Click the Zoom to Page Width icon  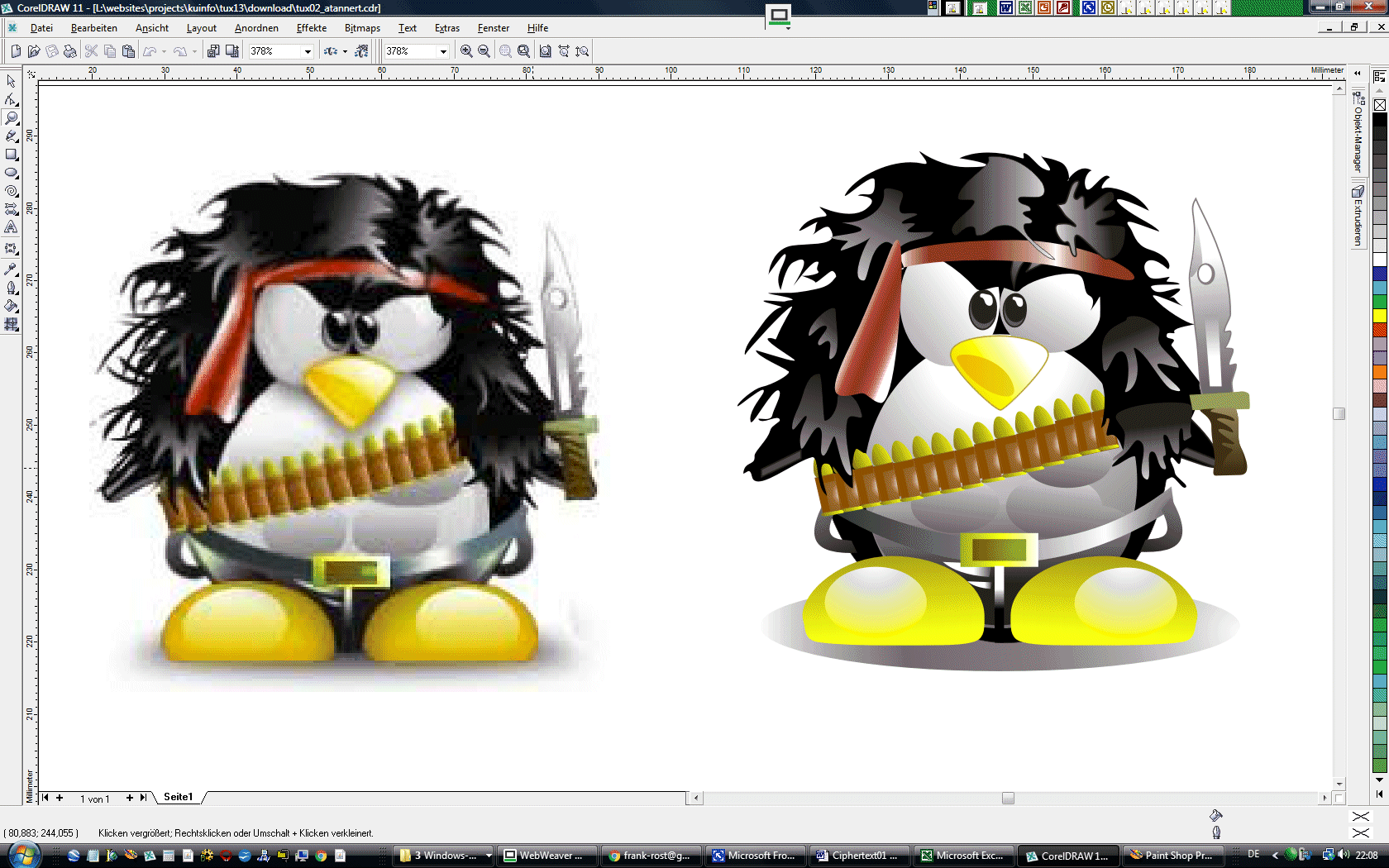[564, 51]
